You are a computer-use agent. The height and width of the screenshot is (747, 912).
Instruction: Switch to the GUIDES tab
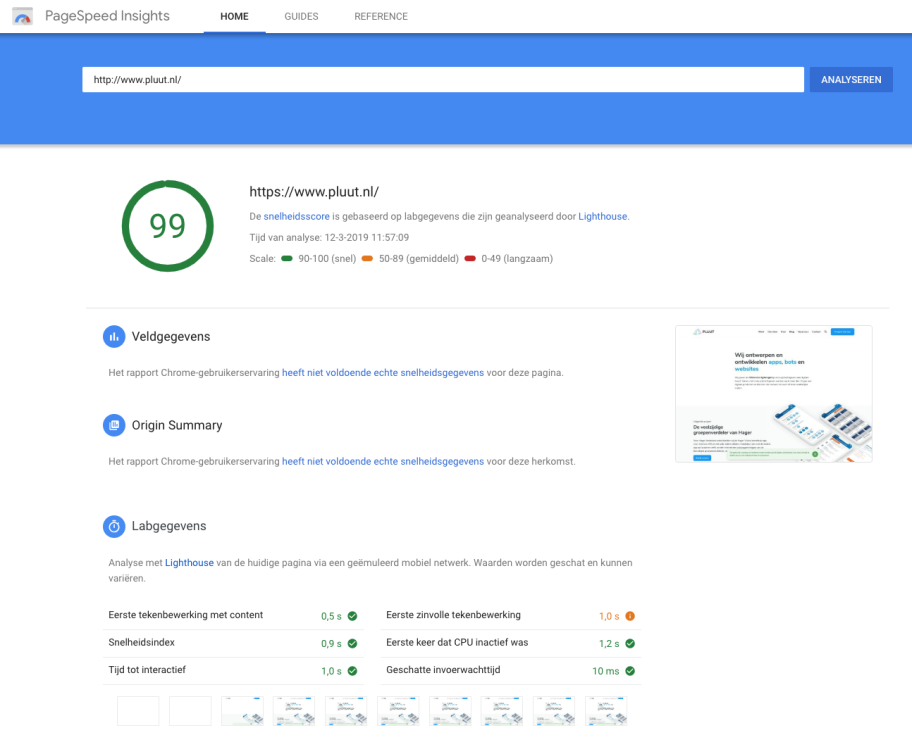coord(301,16)
